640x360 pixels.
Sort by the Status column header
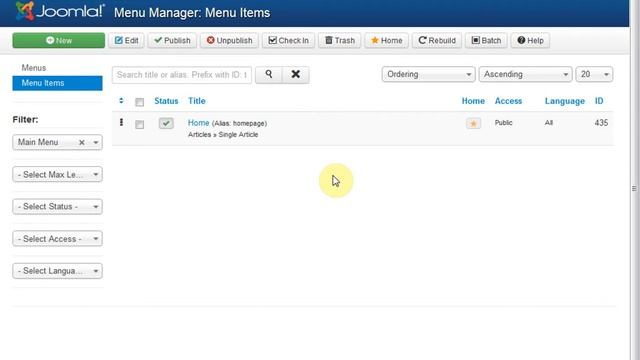tap(166, 101)
